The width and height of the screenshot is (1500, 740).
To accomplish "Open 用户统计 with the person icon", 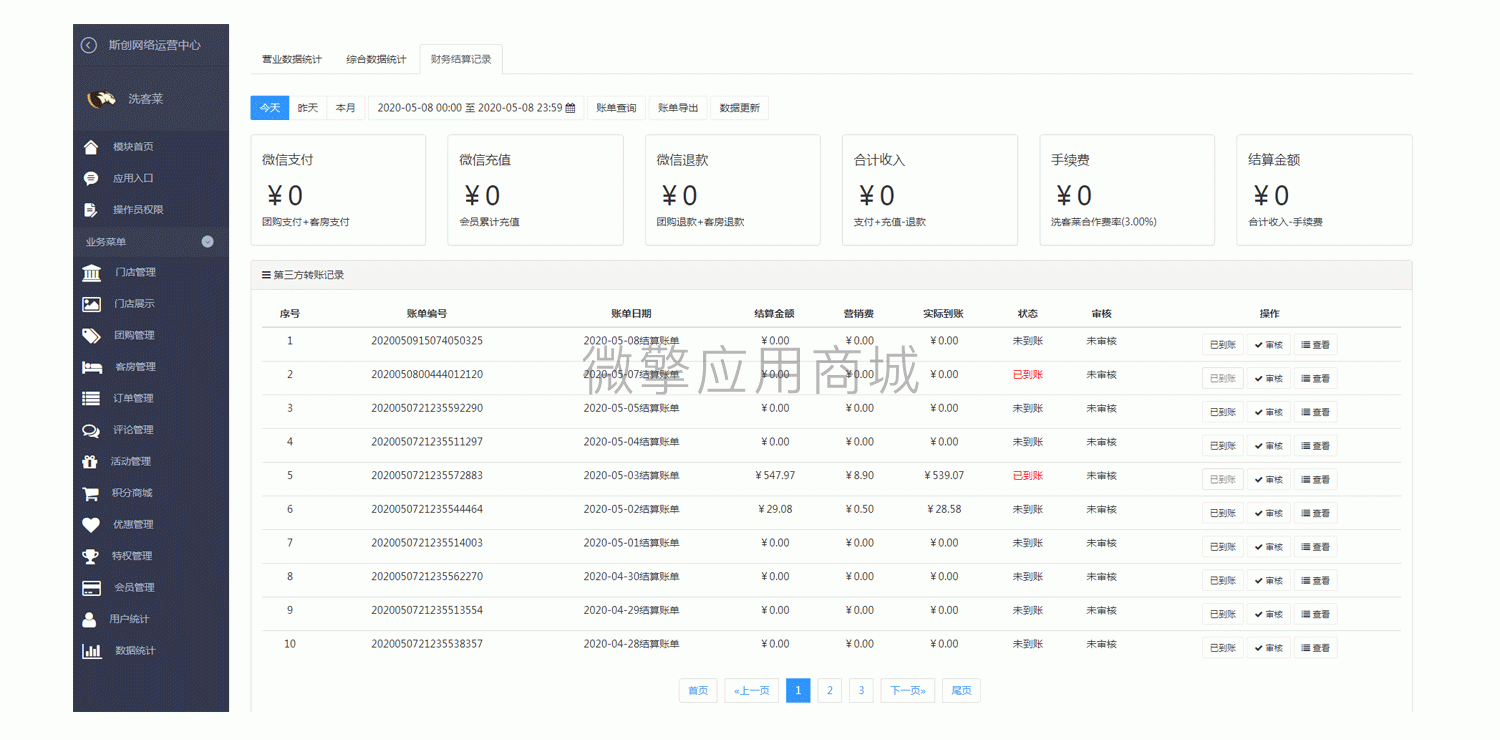I will (x=90, y=619).
